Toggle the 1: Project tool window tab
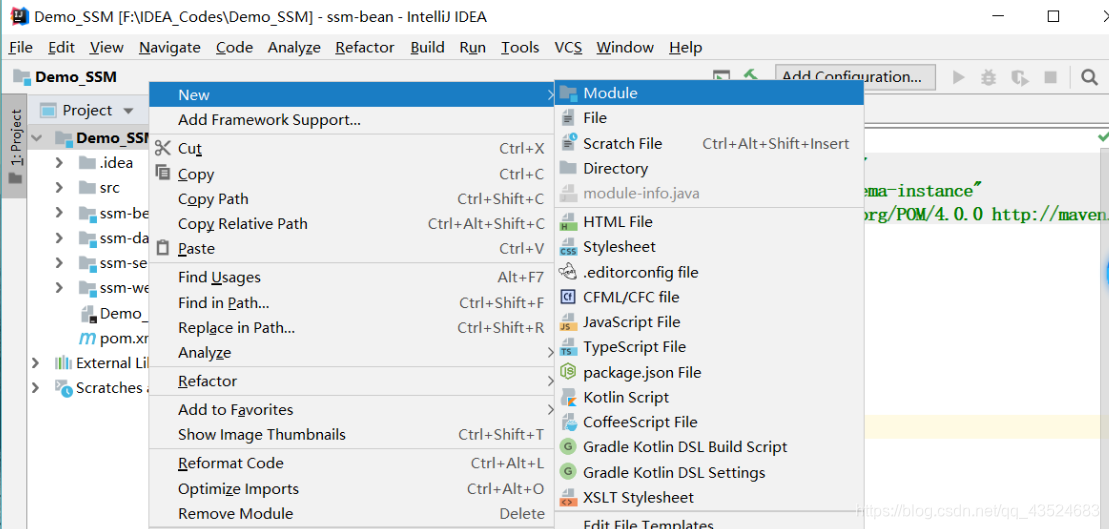This screenshot has width=1109, height=529. [x=15, y=147]
